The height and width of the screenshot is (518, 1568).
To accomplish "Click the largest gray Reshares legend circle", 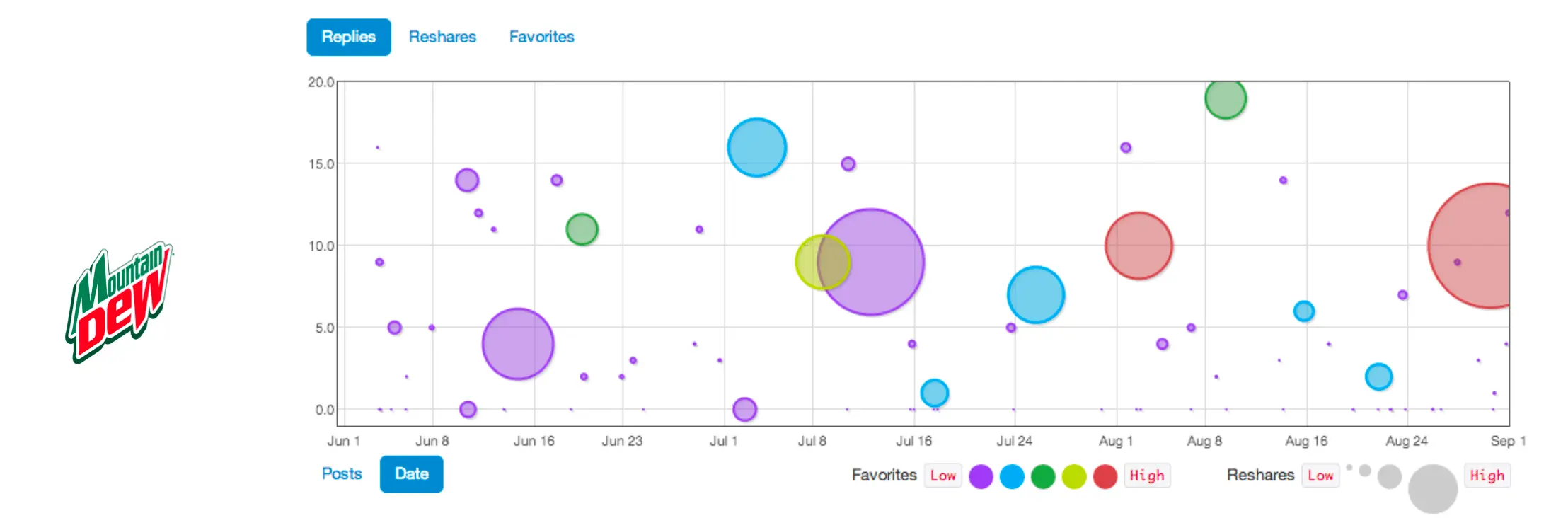I will pyautogui.click(x=1432, y=488).
